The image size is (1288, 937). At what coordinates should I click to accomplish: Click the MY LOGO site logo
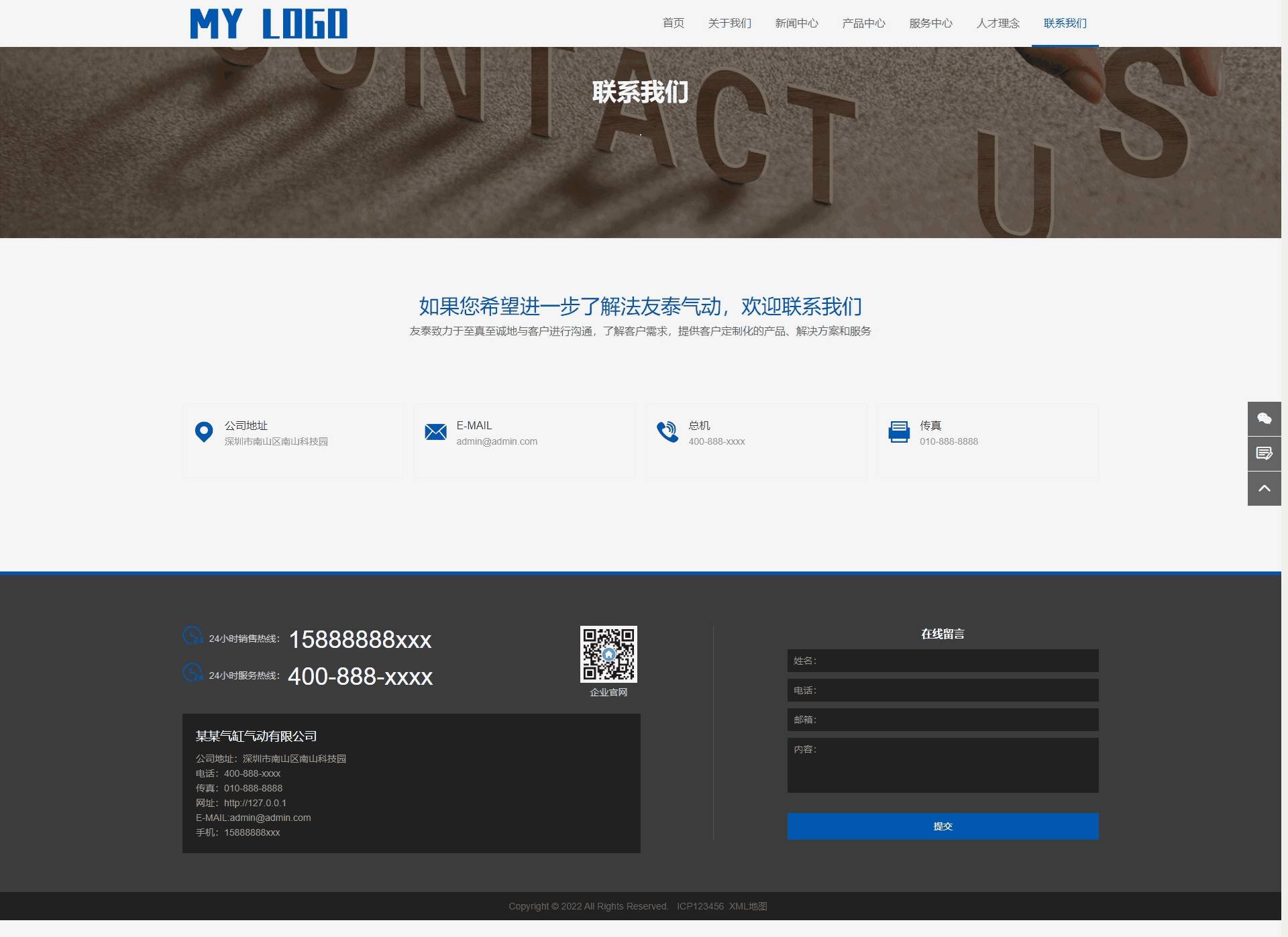coord(268,23)
